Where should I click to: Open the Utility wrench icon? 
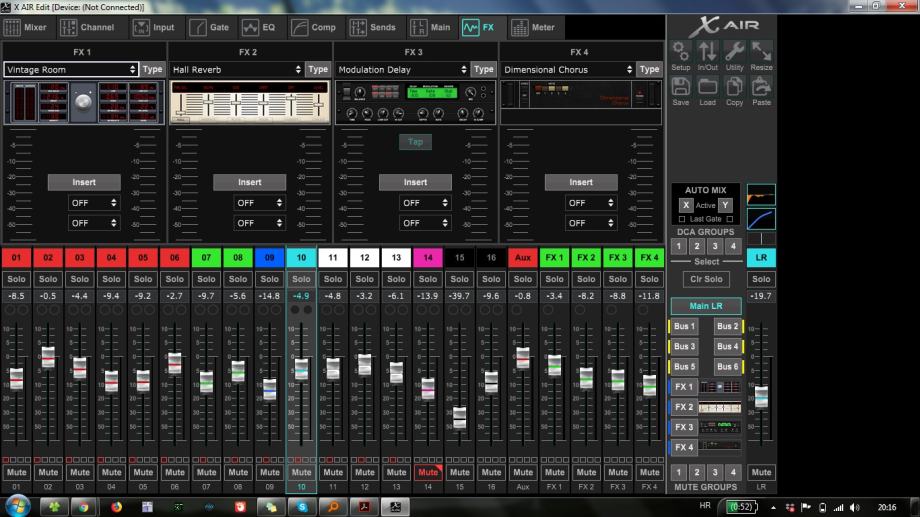point(734,54)
